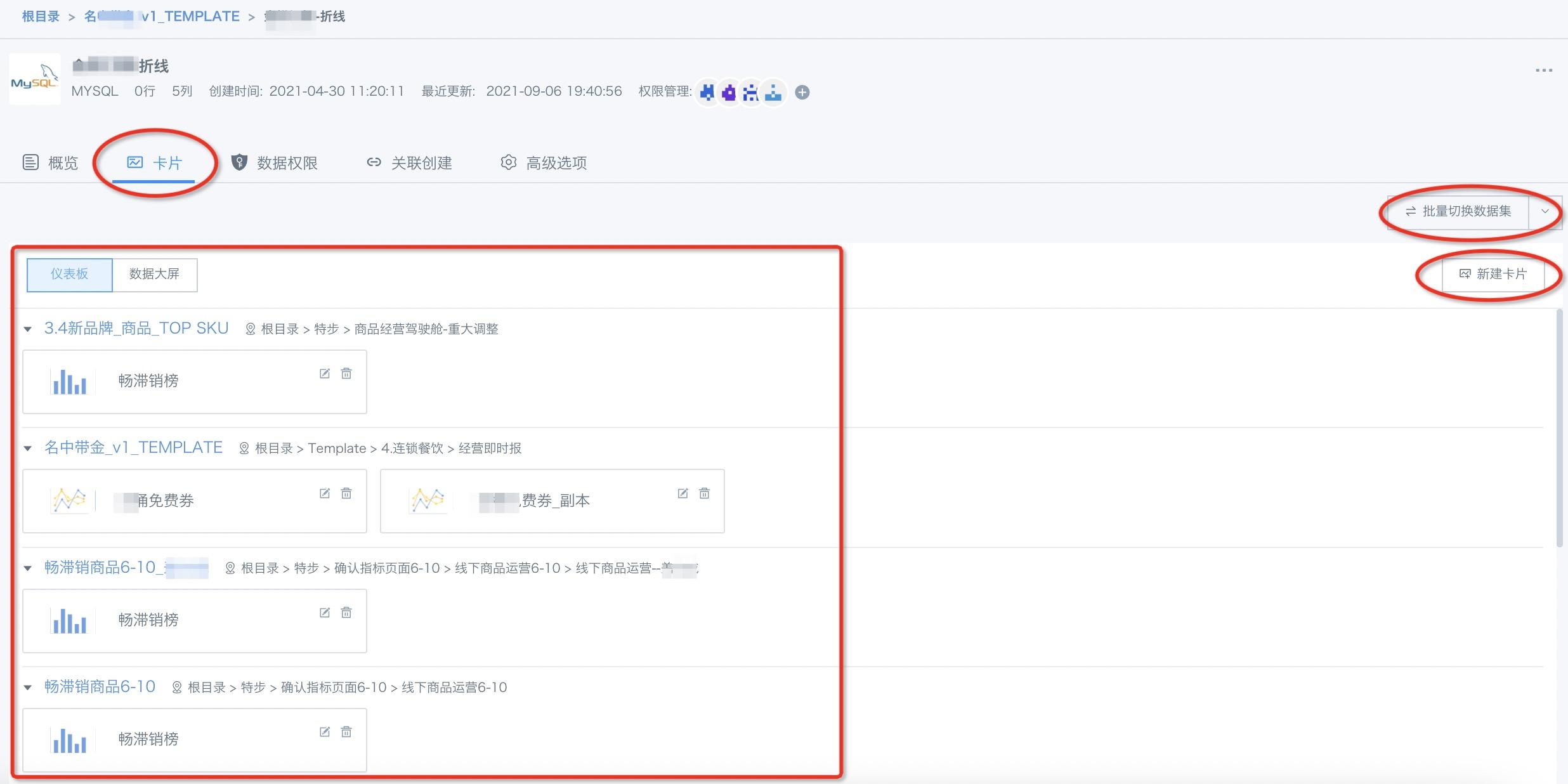Click the MySQL dataset logo
This screenshot has height=784, width=1568.
pos(35,79)
